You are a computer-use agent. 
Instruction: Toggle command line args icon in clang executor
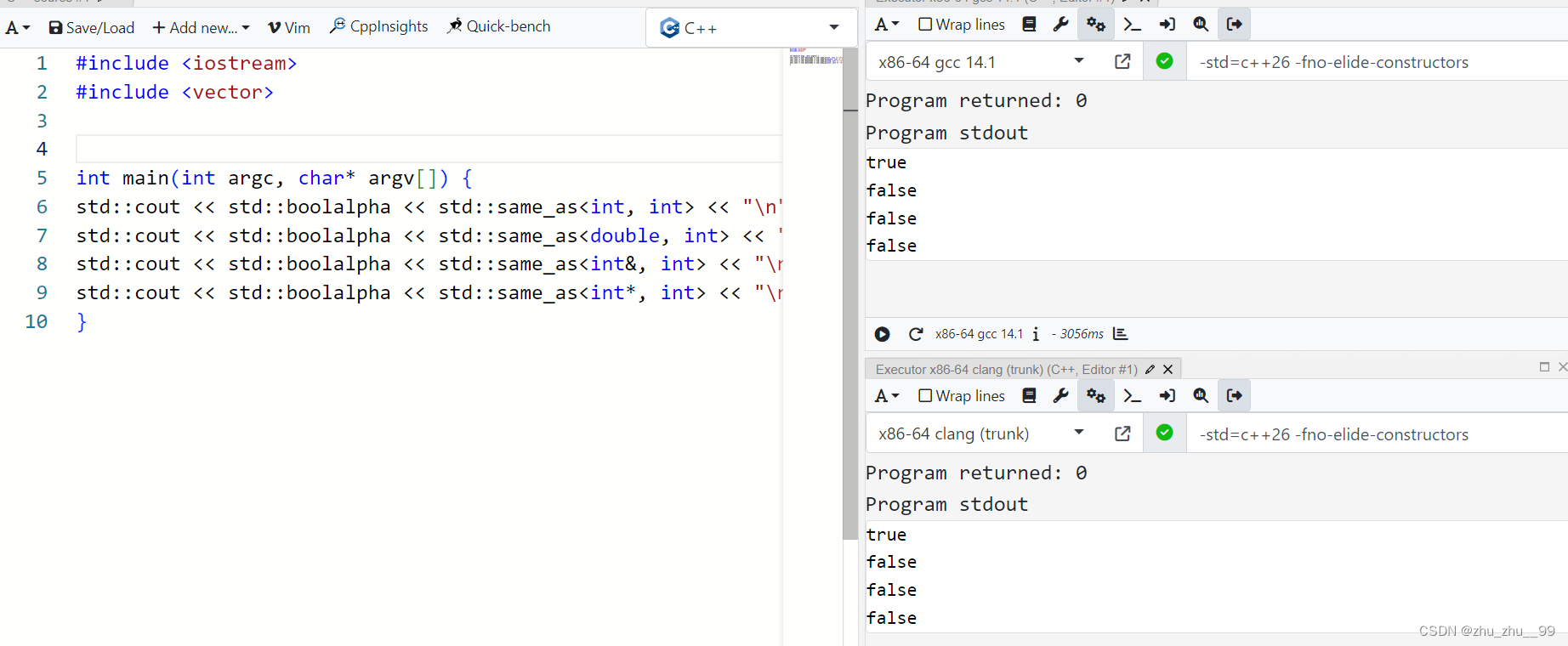pos(1132,396)
